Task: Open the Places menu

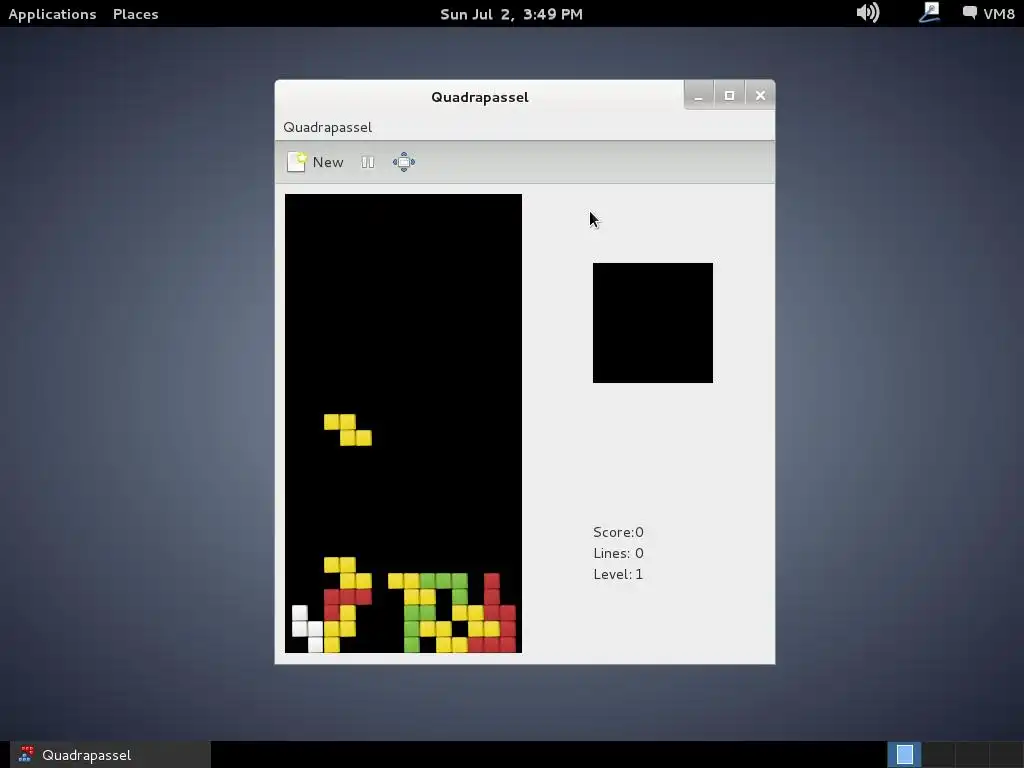Action: tap(135, 14)
